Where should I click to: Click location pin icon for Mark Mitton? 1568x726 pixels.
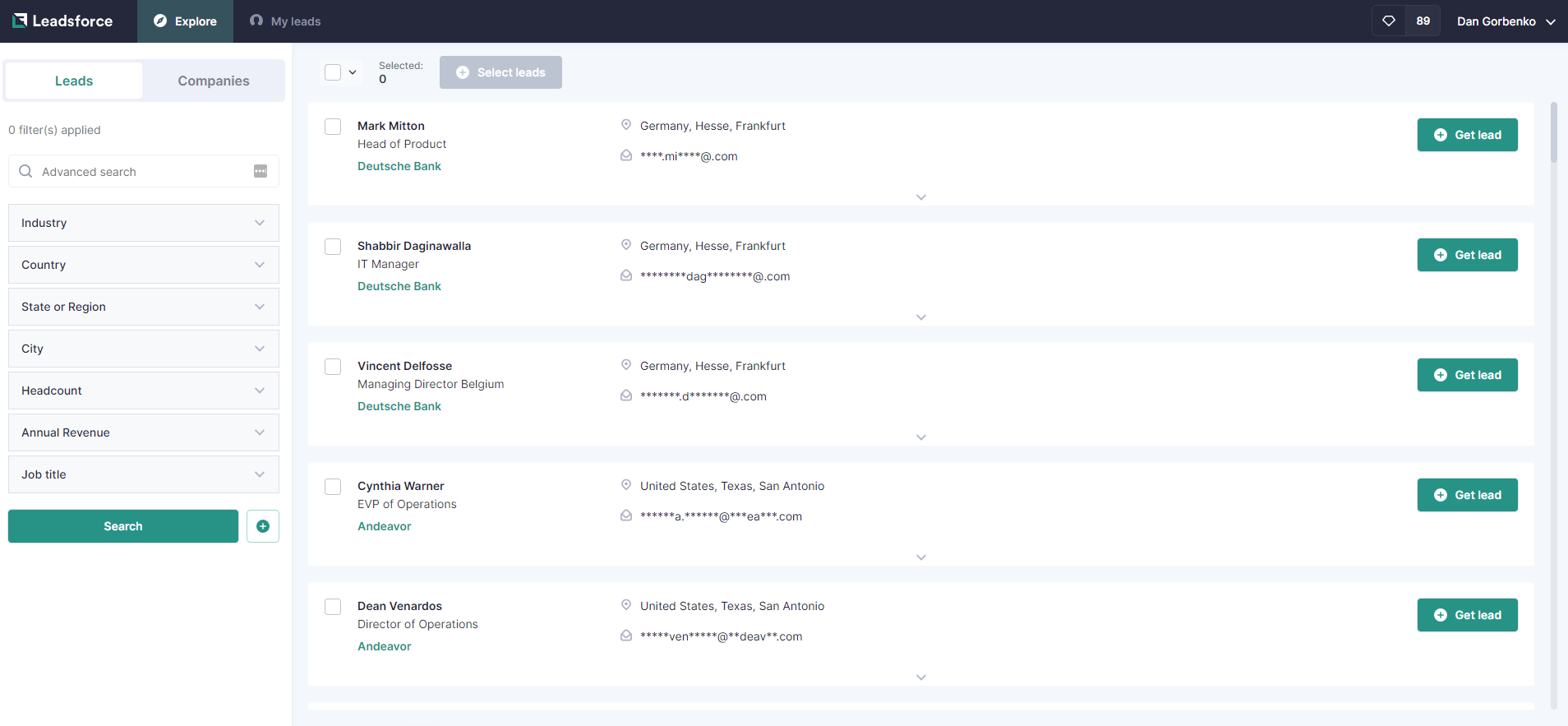coord(626,125)
